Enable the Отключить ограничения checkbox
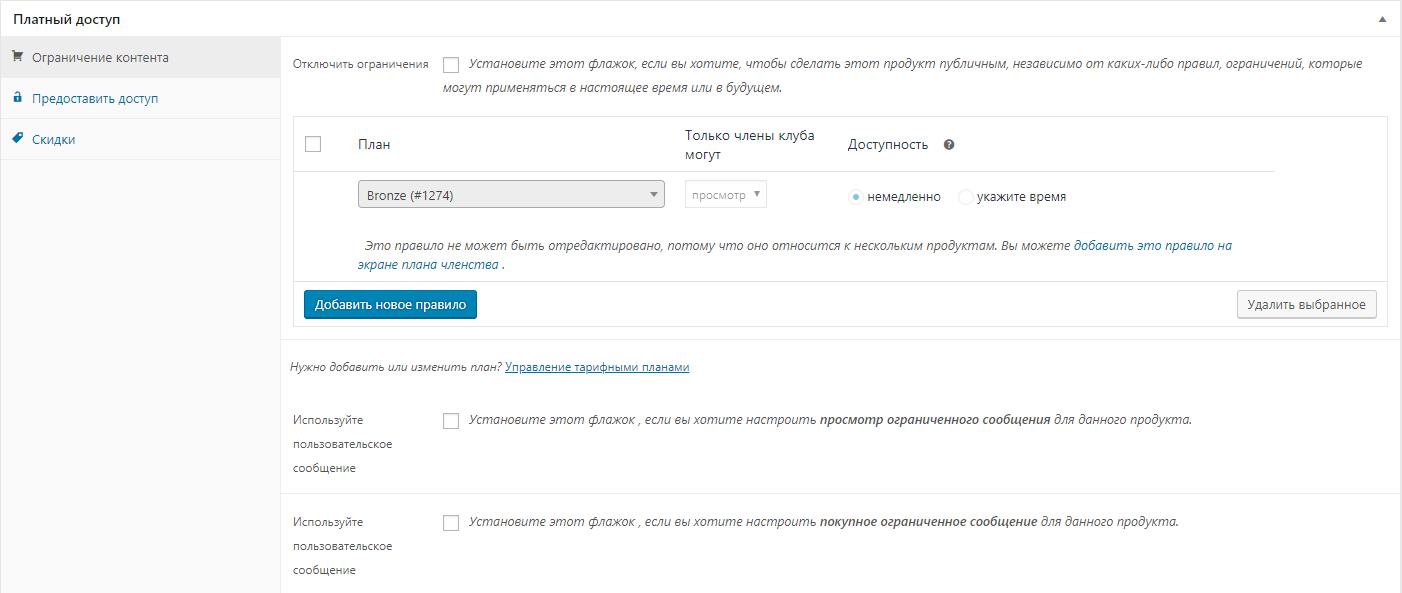1402x593 pixels. [x=451, y=65]
